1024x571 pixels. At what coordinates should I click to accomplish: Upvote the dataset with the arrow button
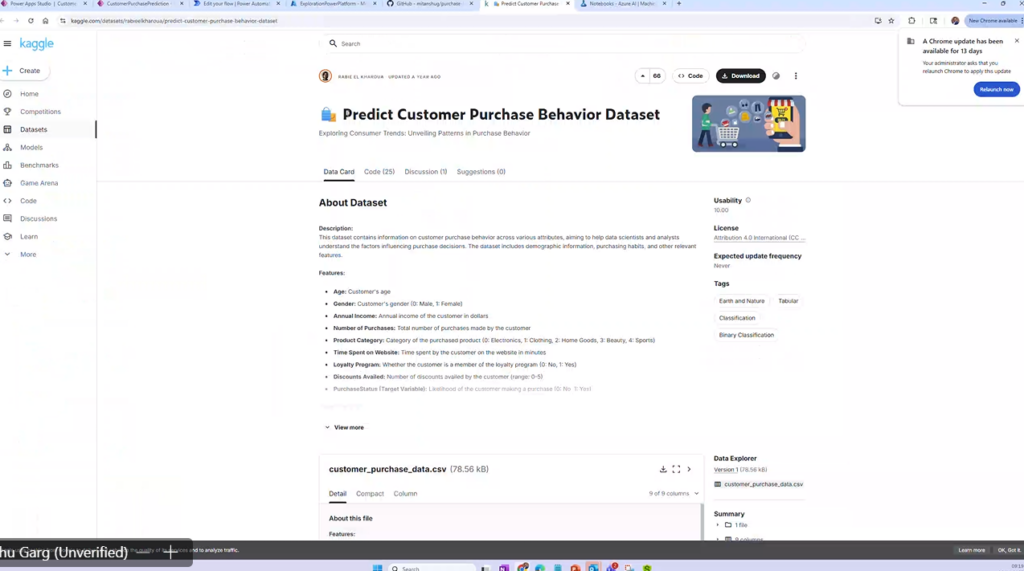click(x=643, y=76)
